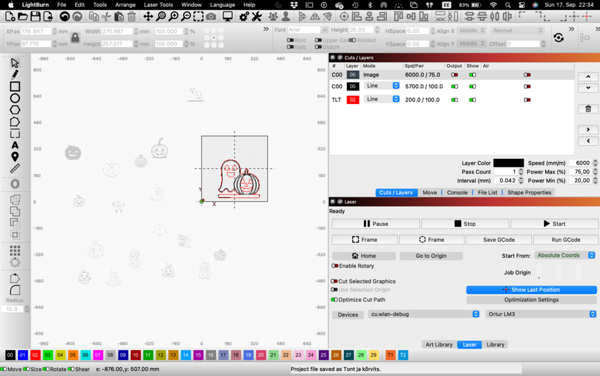This screenshot has width=600, height=376.
Task: Toggle Optimize Cut Path switch
Action: [334, 299]
